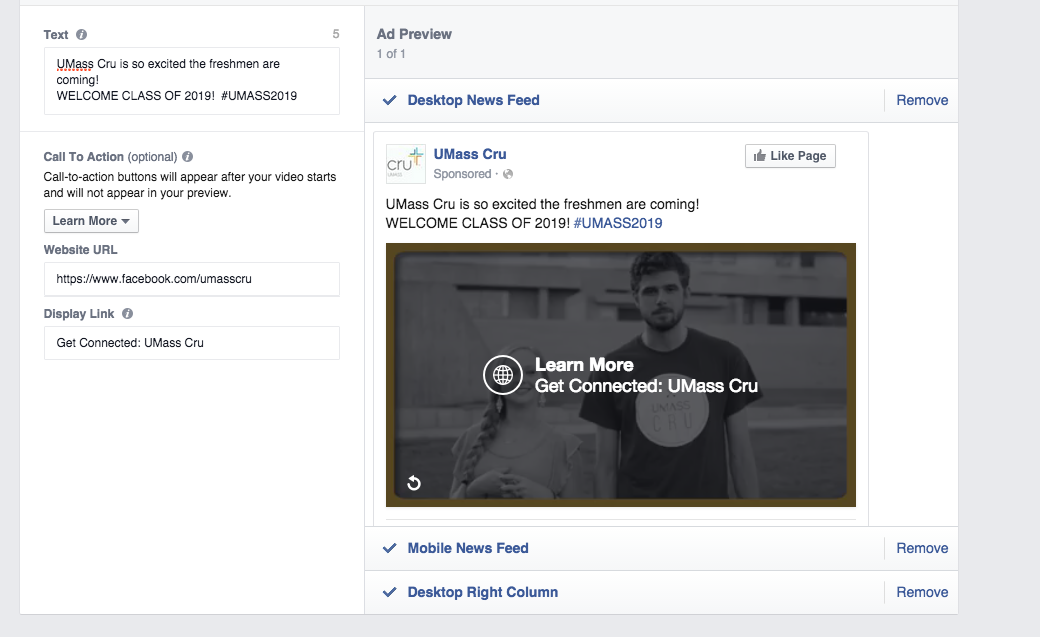Toggle the Desktop News Feed checkmark
The width and height of the screenshot is (1040, 637).
[390, 100]
